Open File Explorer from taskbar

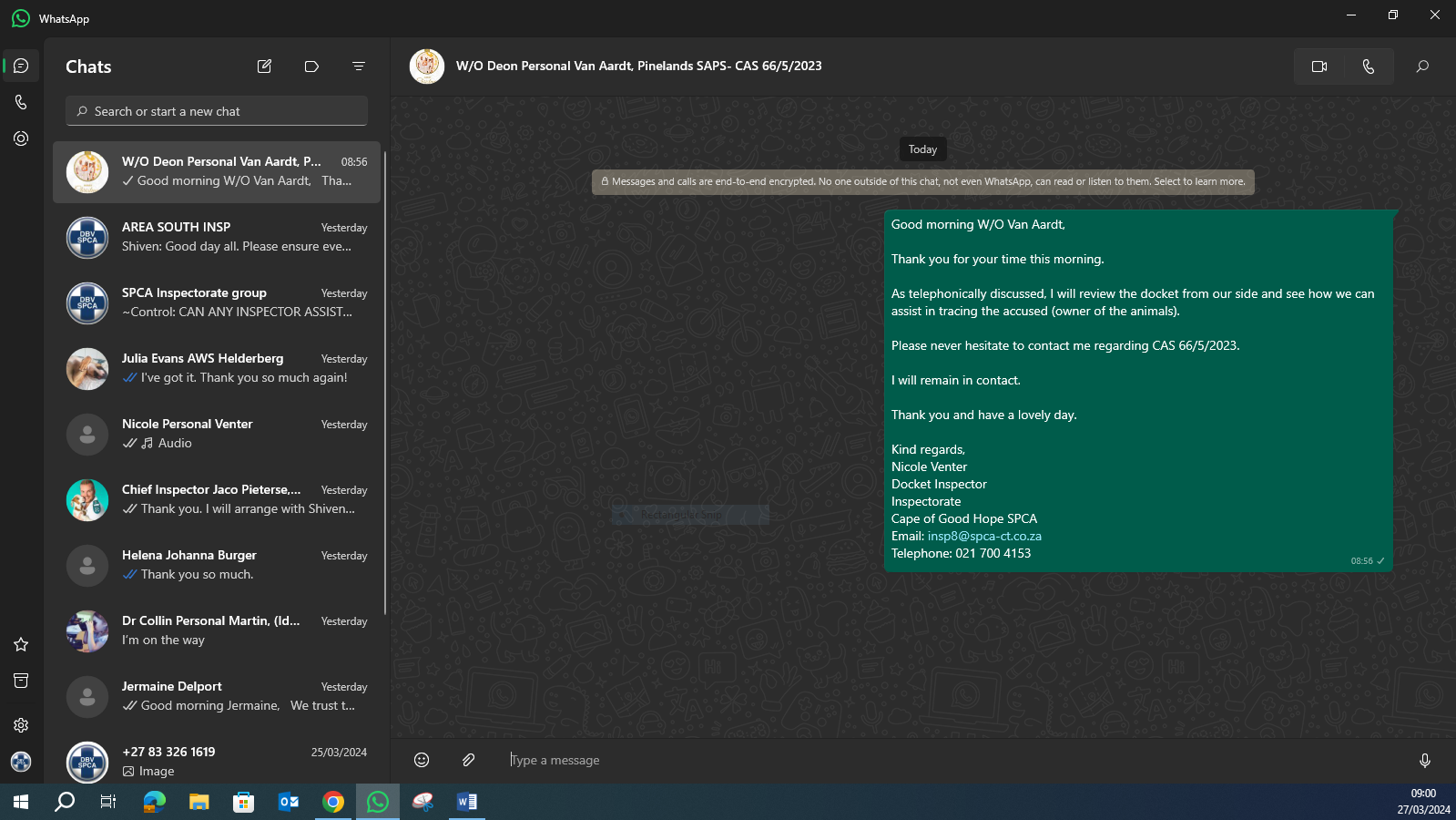[x=199, y=802]
